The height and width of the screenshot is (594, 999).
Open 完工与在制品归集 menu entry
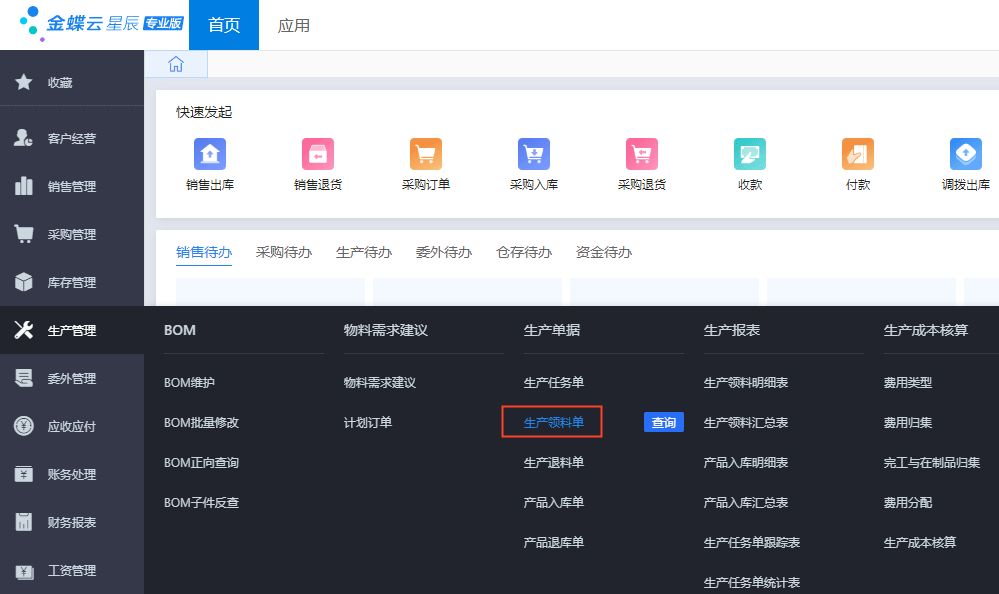point(931,463)
